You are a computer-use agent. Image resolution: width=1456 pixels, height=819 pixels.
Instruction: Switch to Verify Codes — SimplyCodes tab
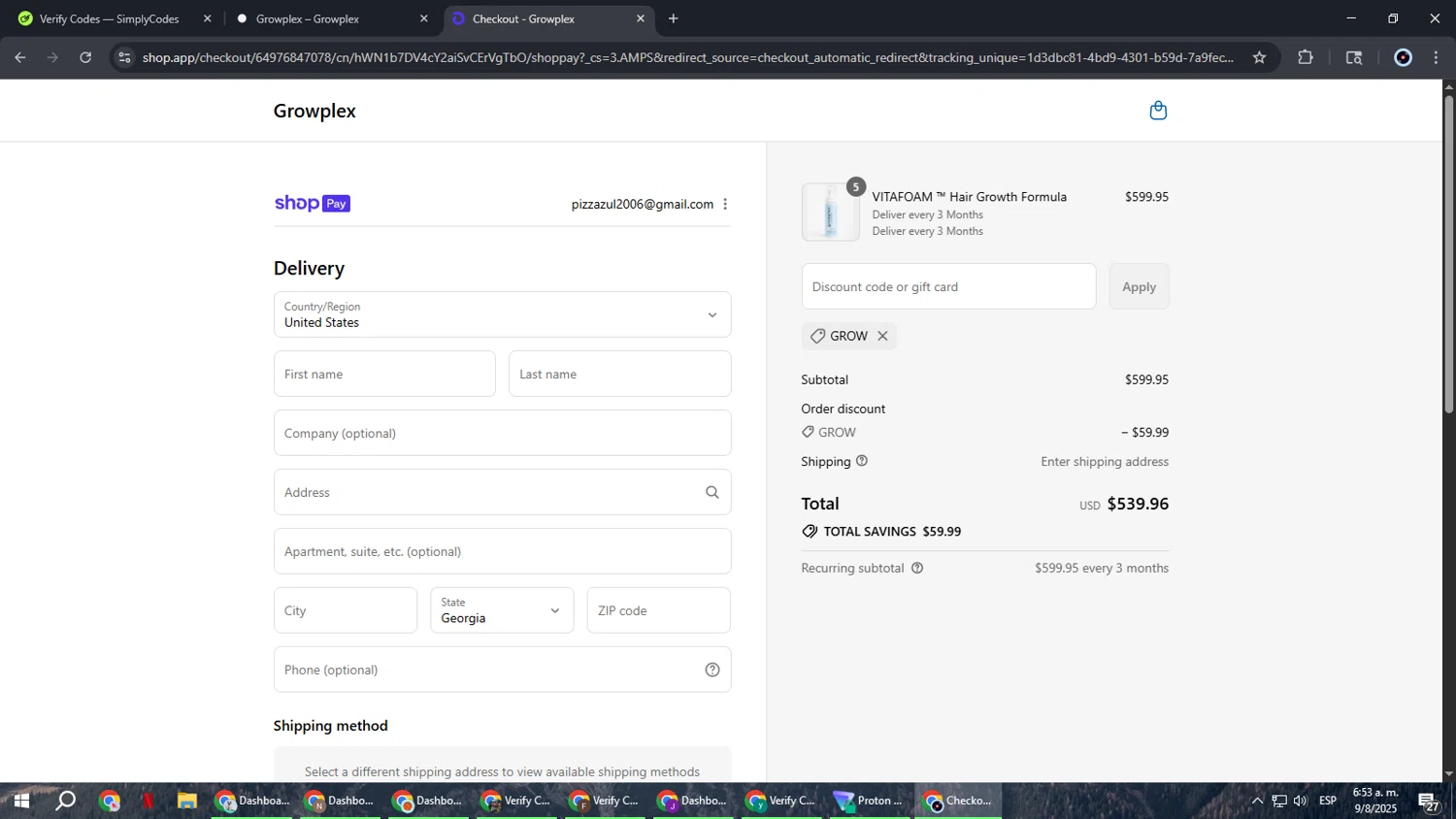tap(113, 18)
